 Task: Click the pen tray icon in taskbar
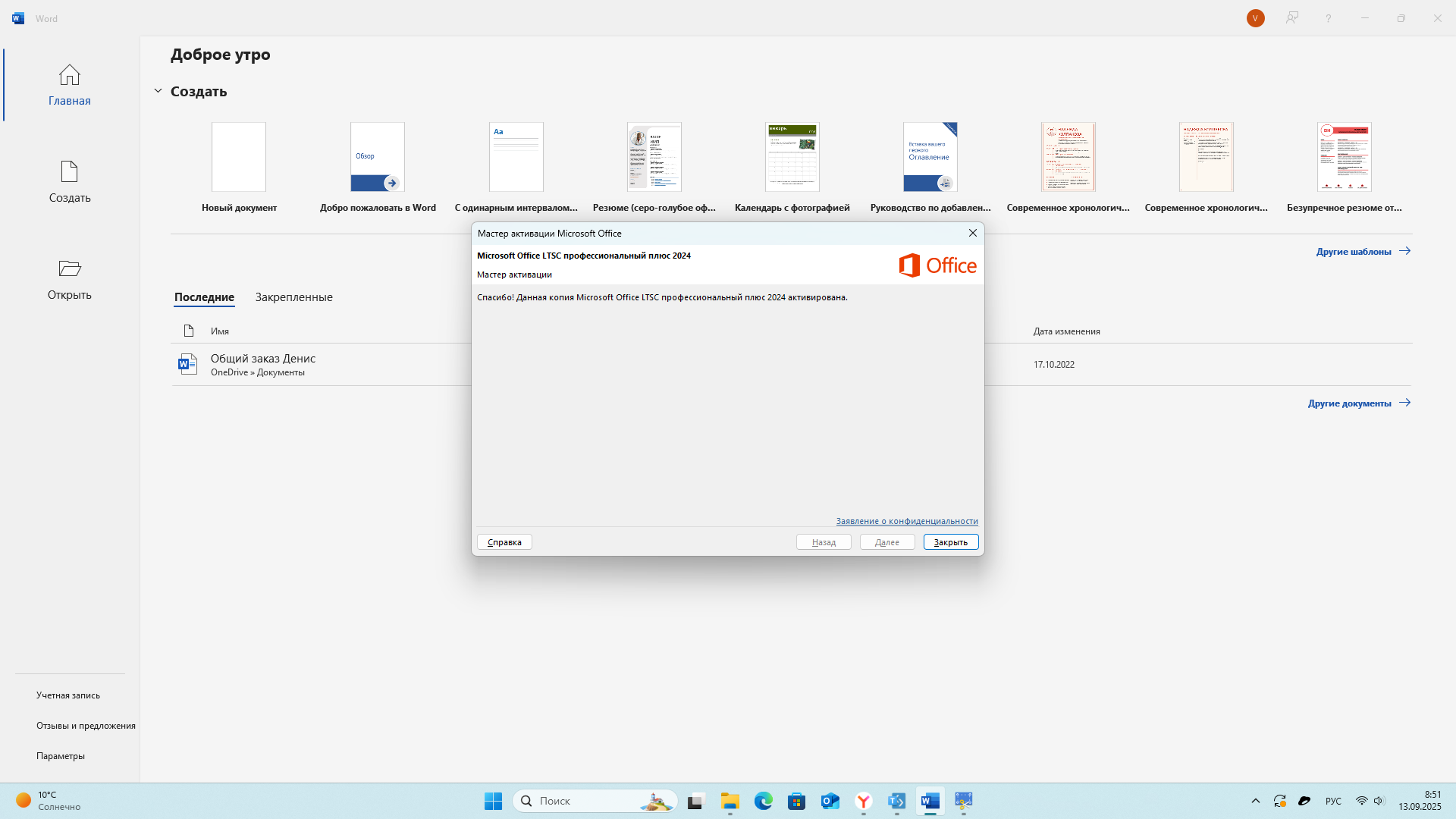[1304, 801]
